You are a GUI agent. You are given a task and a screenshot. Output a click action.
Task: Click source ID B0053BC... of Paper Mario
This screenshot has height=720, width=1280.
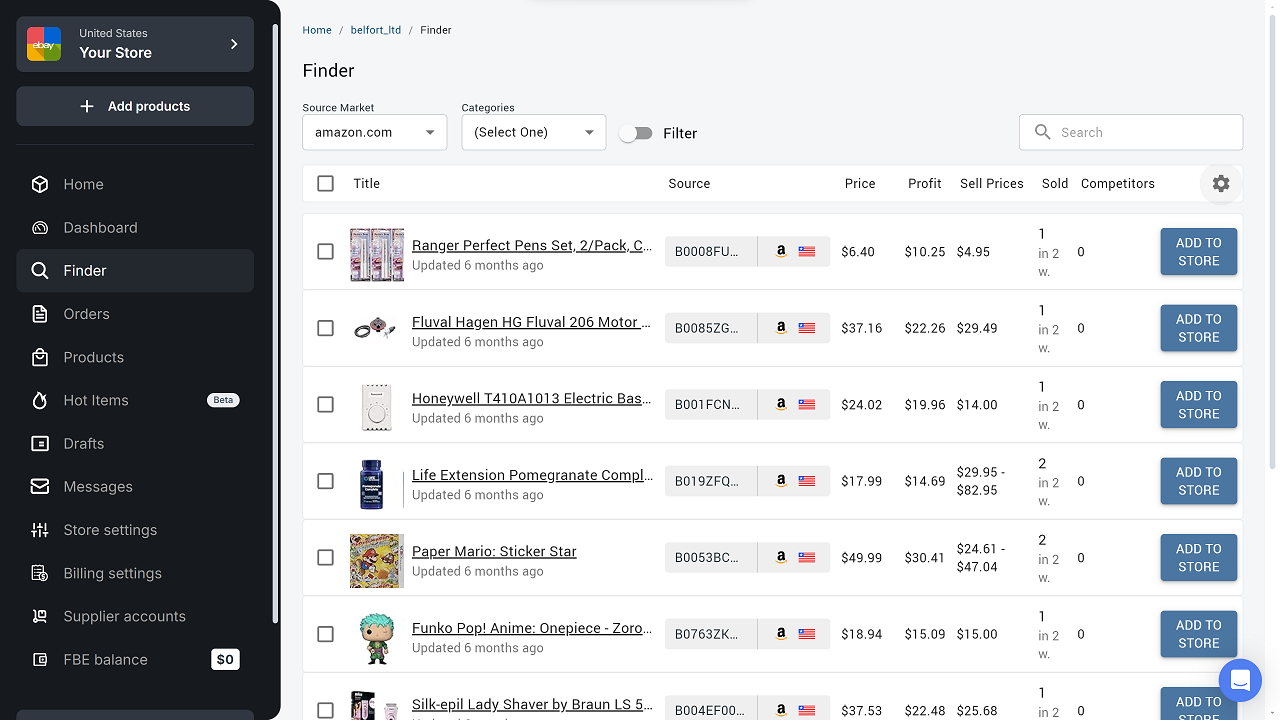tap(711, 558)
